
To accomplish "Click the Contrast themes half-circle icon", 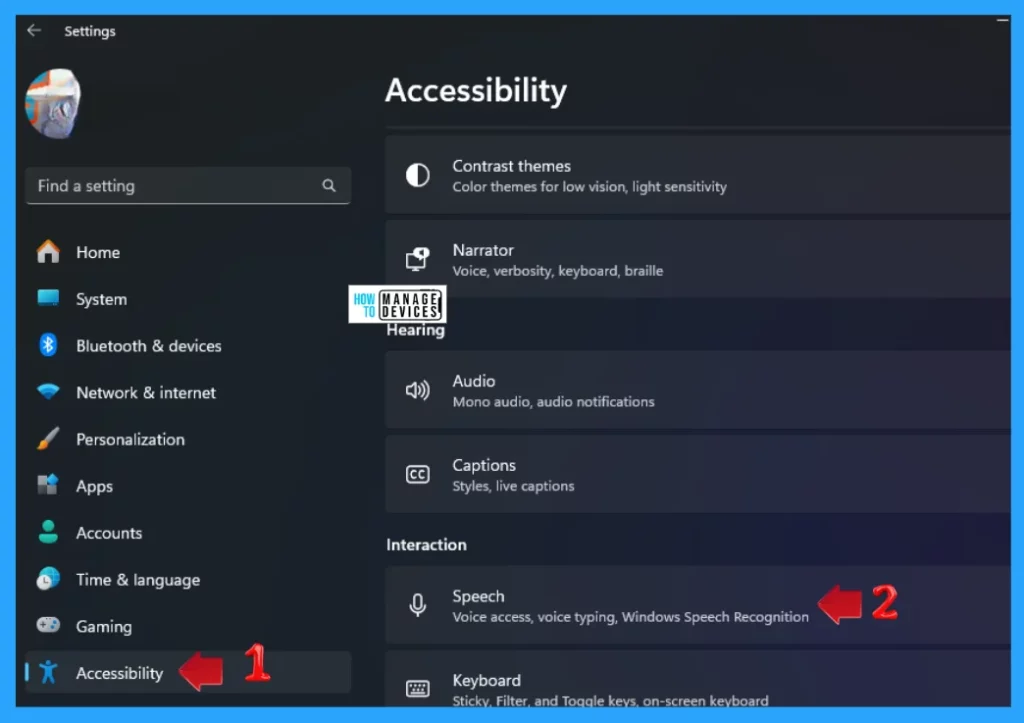I will 417,175.
